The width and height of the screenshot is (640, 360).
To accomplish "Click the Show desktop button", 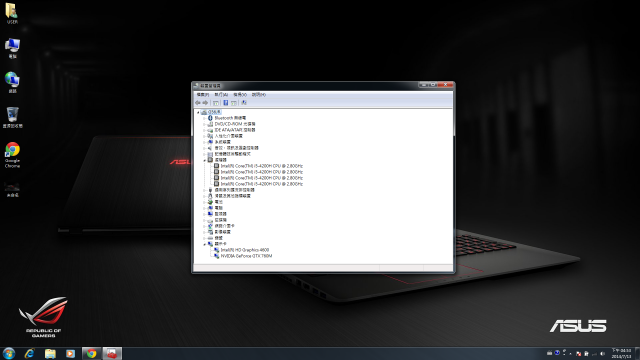I will (638, 353).
